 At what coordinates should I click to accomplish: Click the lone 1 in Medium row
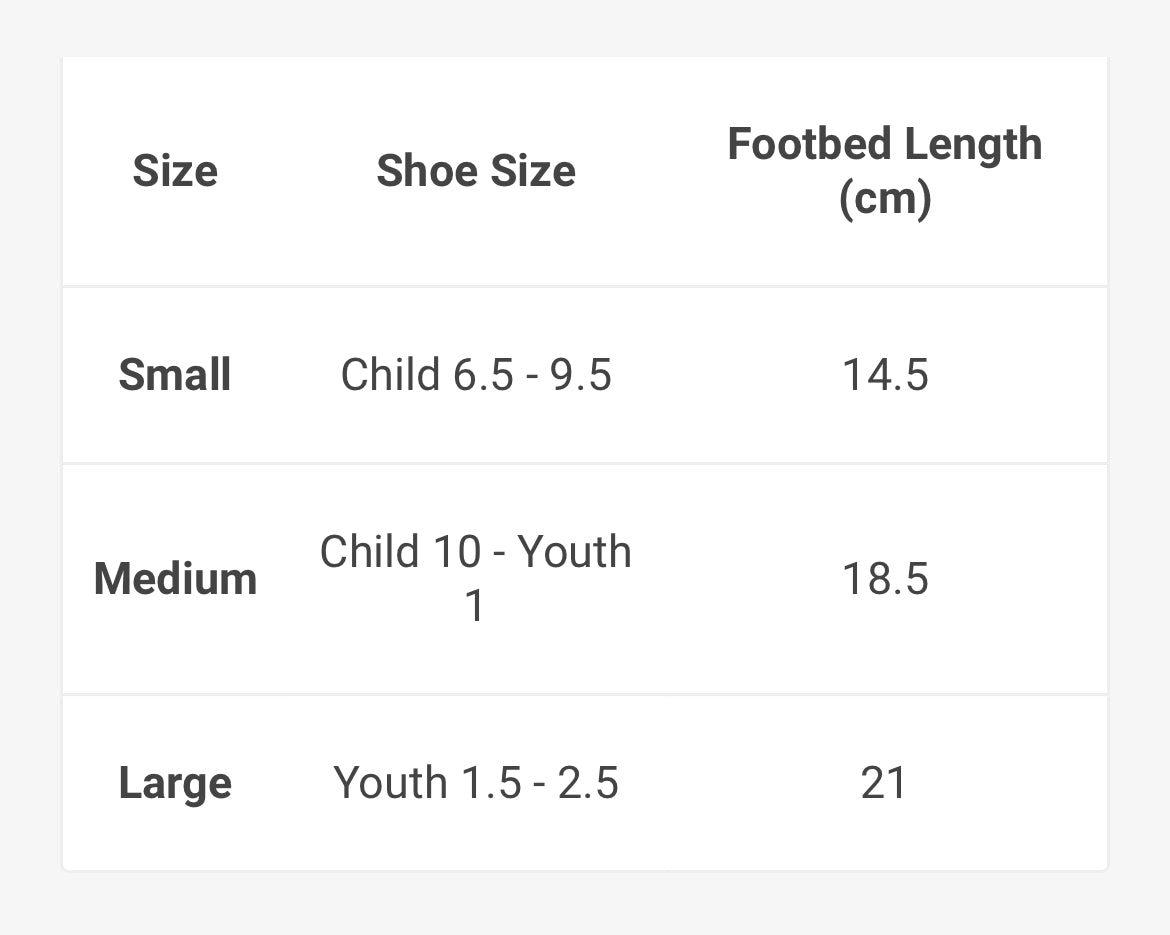click(476, 606)
